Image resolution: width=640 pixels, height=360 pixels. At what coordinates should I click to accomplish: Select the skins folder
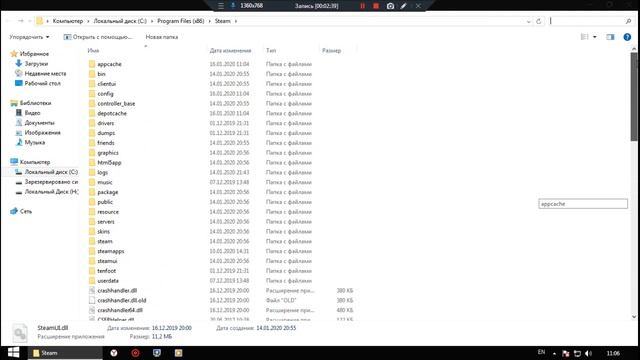(x=103, y=231)
